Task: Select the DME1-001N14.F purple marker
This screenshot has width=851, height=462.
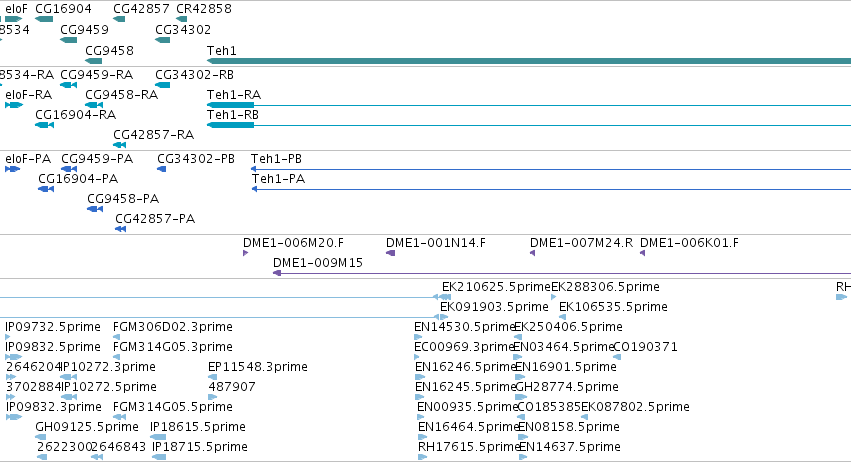Action: [390, 253]
